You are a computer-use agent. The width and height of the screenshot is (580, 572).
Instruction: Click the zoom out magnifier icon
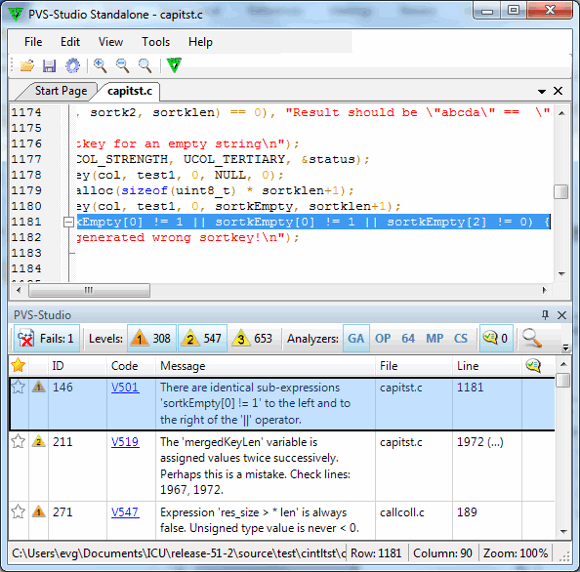122,65
